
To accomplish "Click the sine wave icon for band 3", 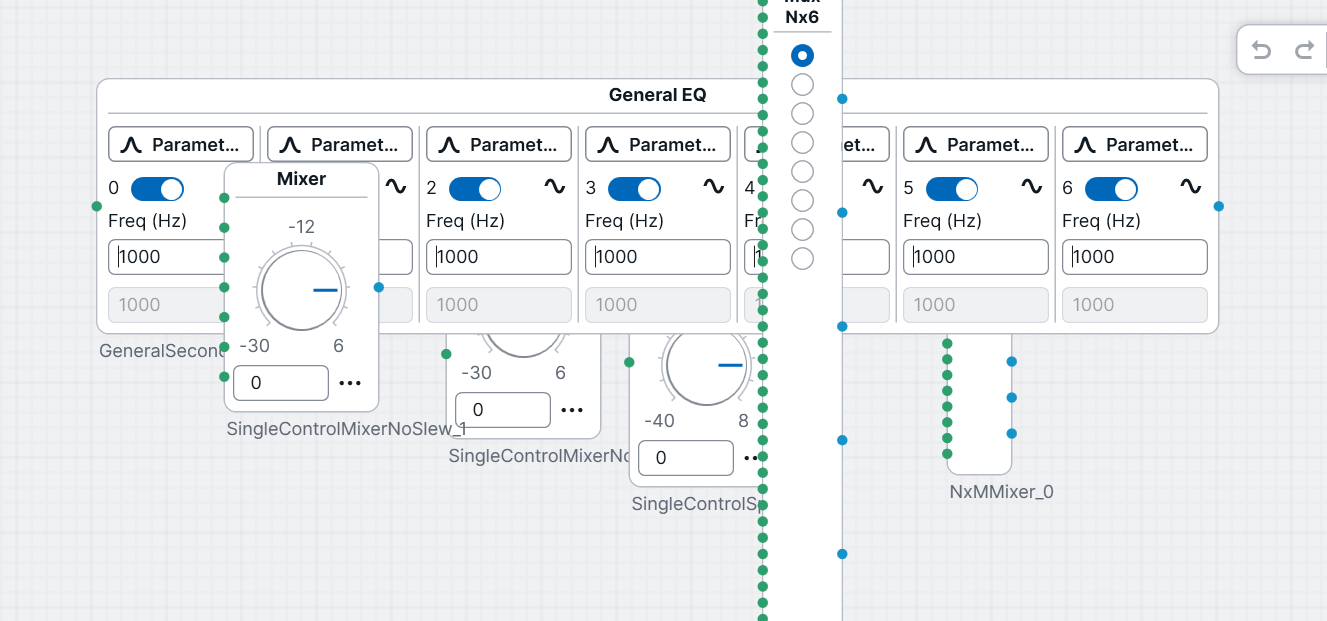I will [713, 186].
